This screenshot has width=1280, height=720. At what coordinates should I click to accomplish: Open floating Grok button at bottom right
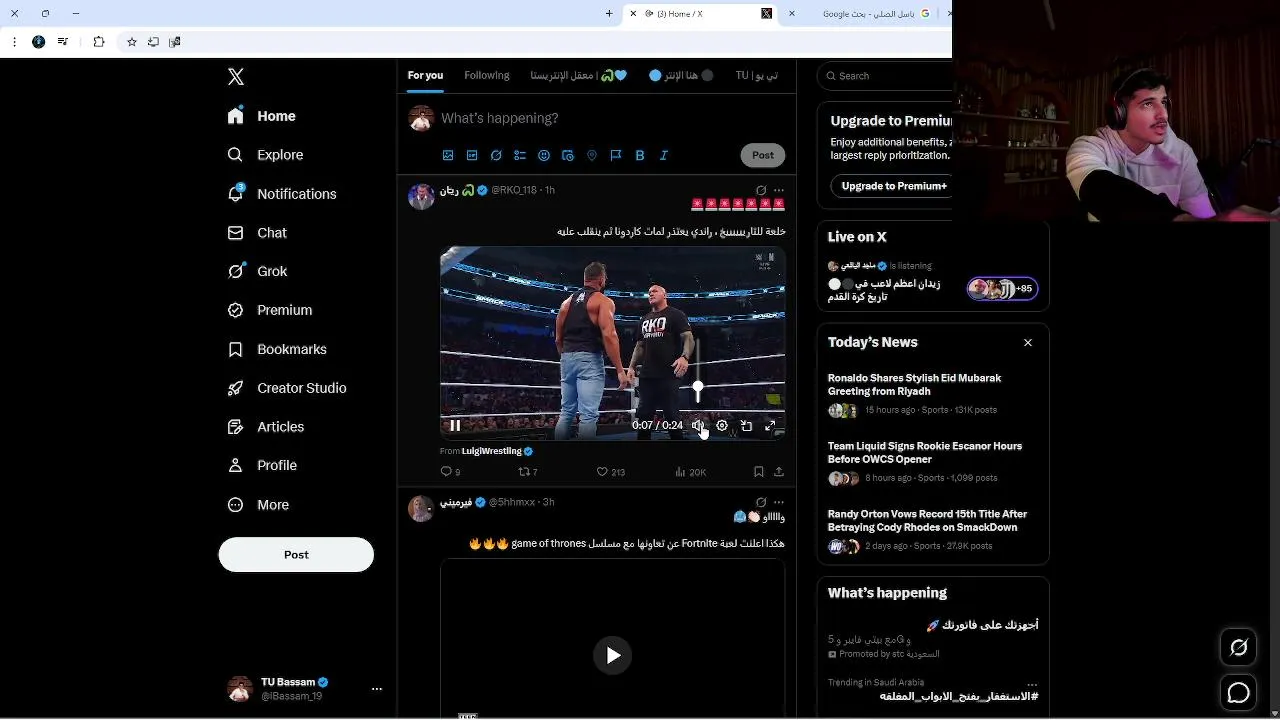pos(1239,648)
